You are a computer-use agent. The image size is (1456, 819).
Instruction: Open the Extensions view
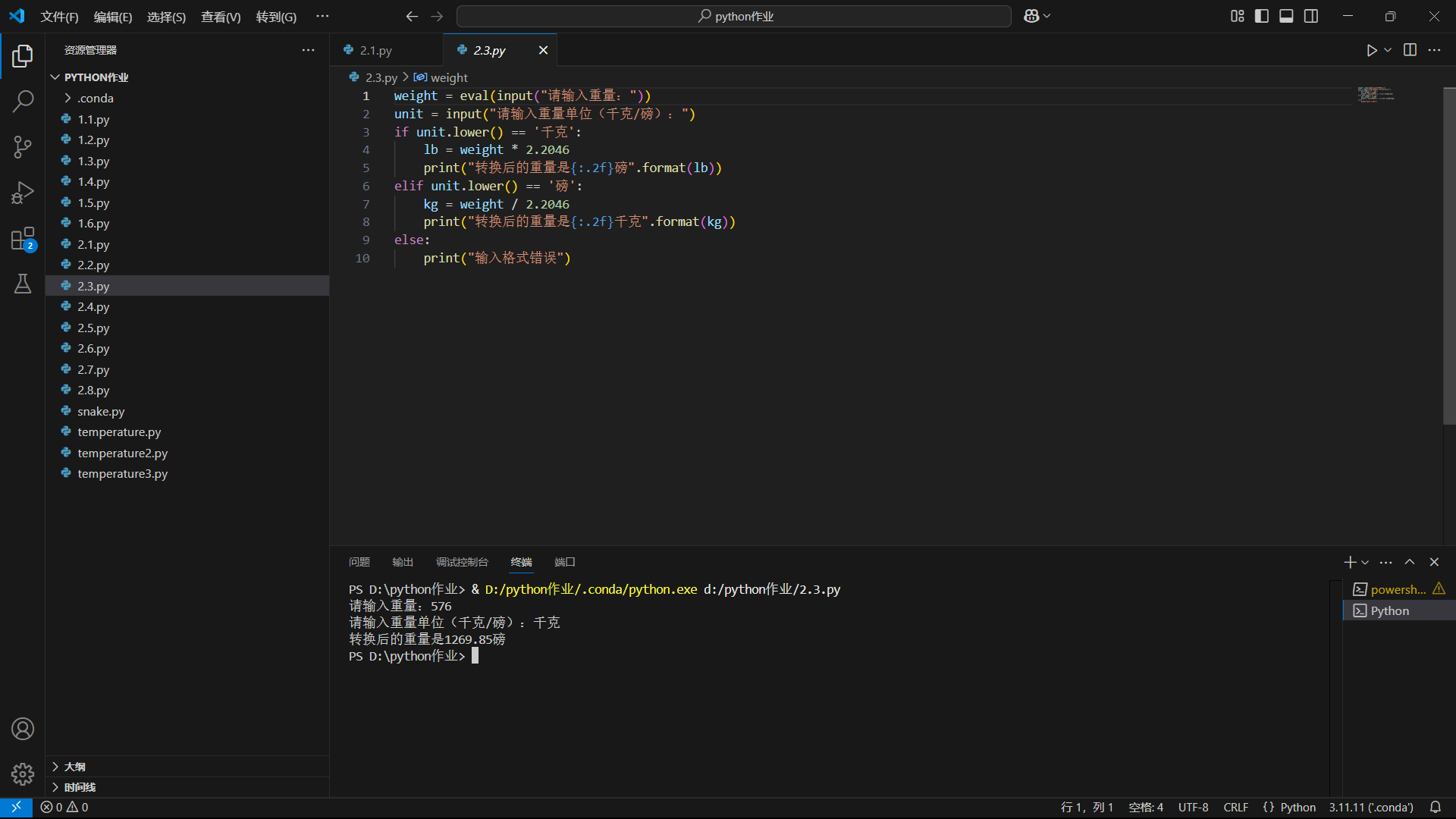pyautogui.click(x=23, y=239)
